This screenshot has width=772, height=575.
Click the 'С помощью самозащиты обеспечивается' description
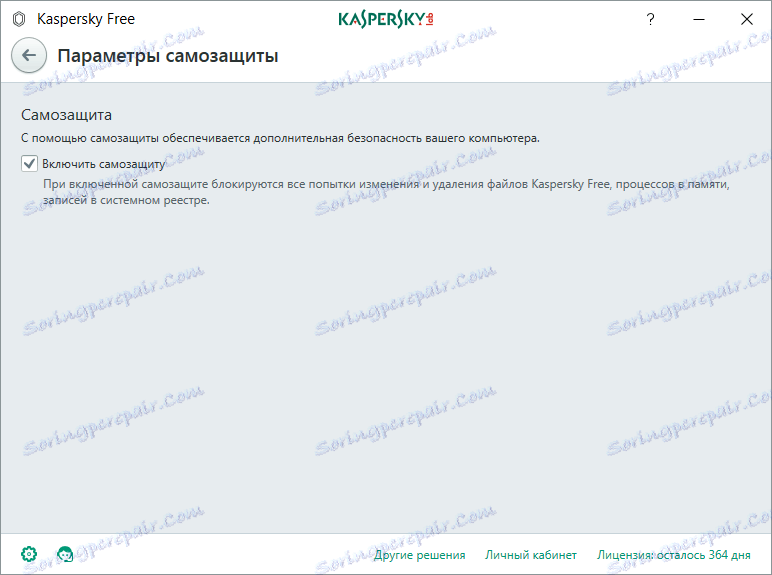280,138
